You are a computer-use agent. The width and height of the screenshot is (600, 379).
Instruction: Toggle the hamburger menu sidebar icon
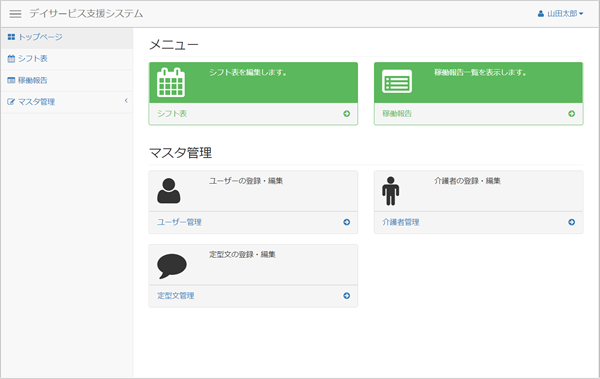(15, 14)
